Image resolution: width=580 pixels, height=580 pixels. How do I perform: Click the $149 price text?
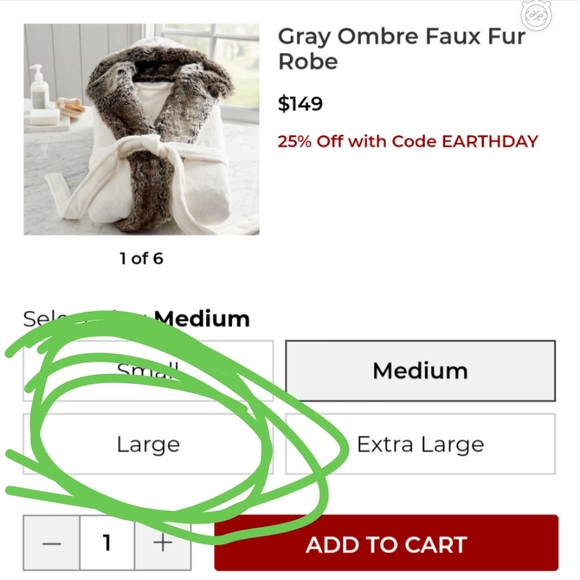click(x=300, y=103)
